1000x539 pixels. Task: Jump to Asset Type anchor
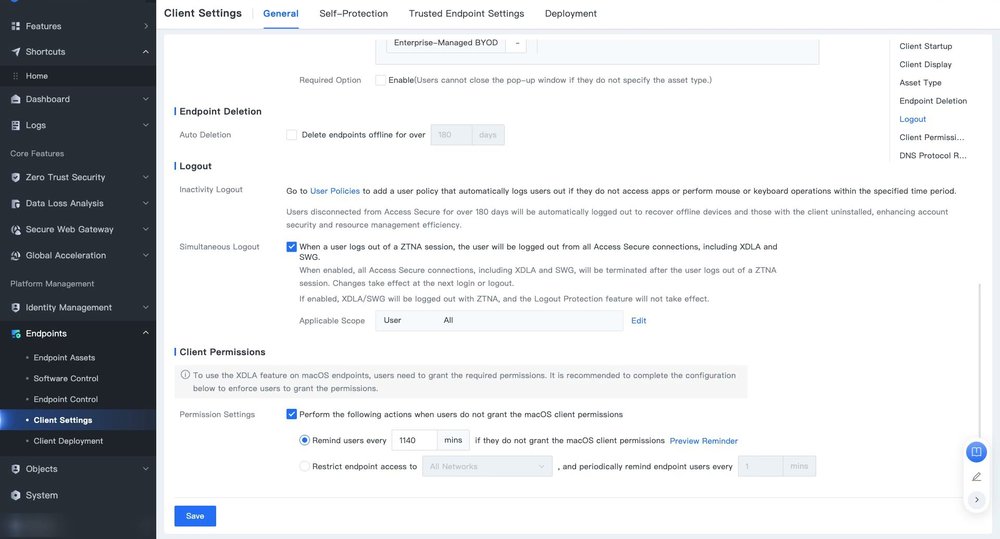[x=920, y=83]
